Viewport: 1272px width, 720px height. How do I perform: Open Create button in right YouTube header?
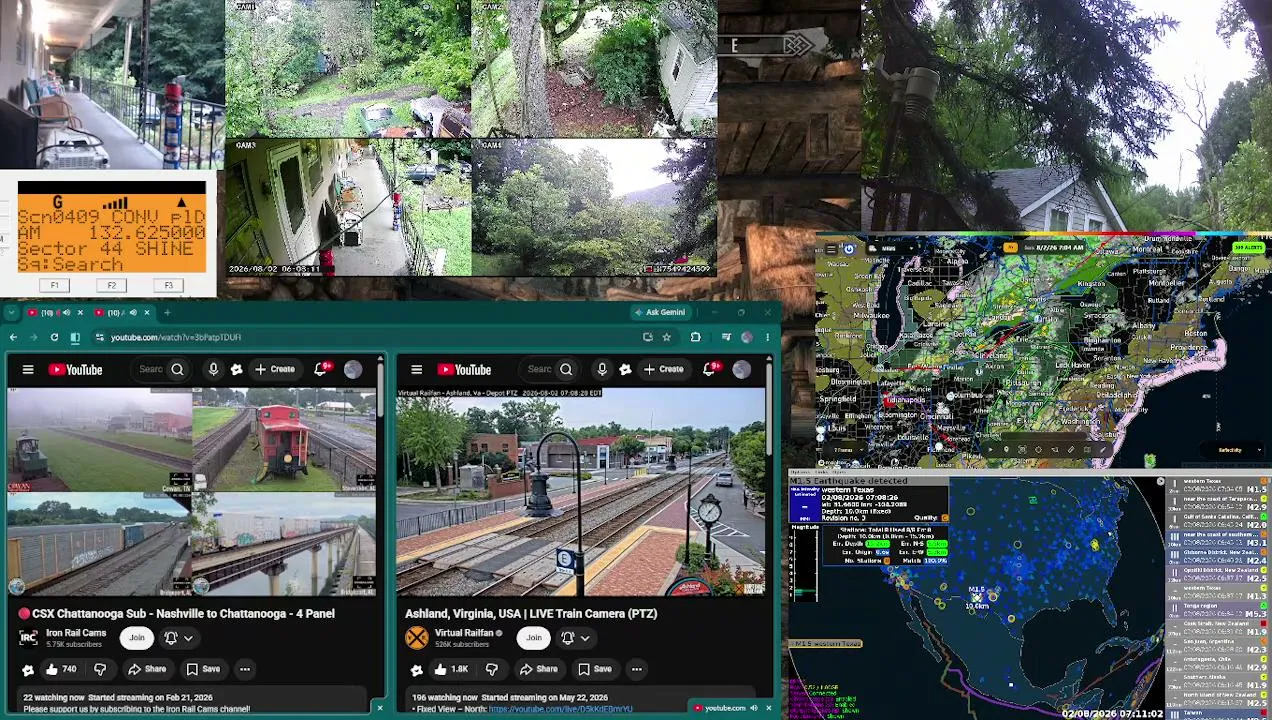tap(663, 370)
